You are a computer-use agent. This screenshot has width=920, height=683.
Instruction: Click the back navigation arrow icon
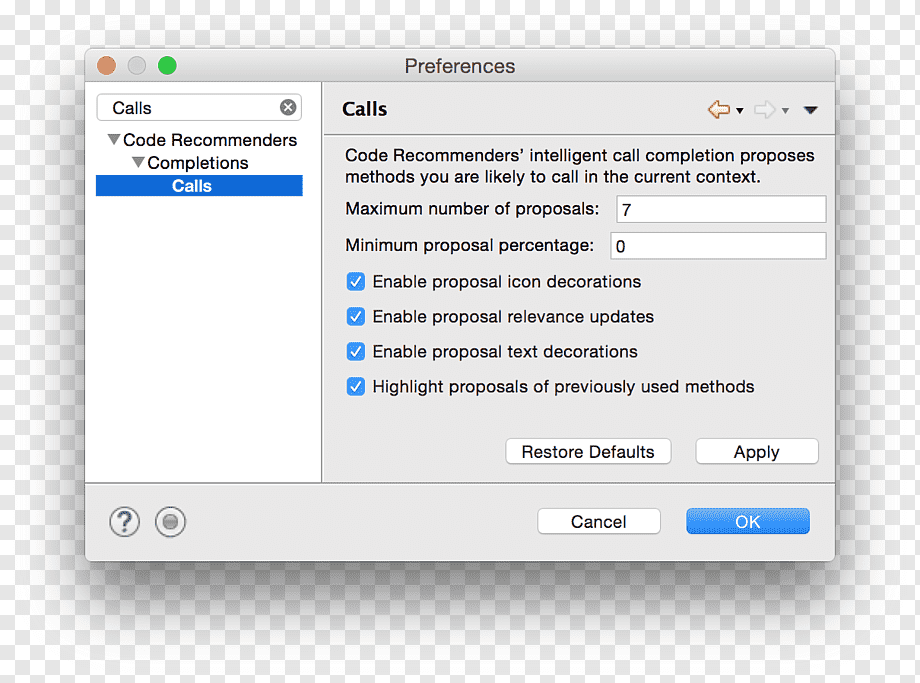(x=719, y=109)
